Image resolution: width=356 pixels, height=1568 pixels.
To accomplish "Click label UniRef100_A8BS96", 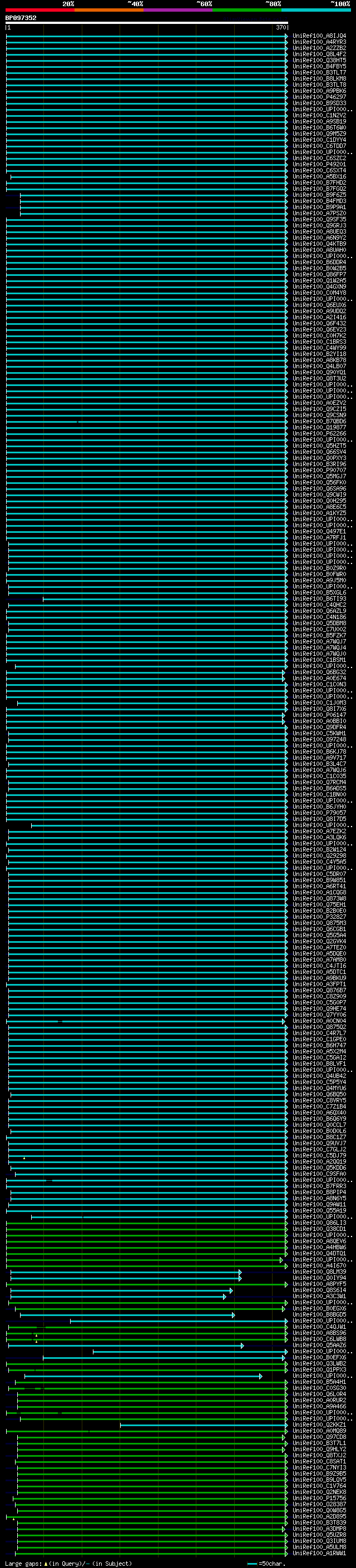I will (319, 1333).
